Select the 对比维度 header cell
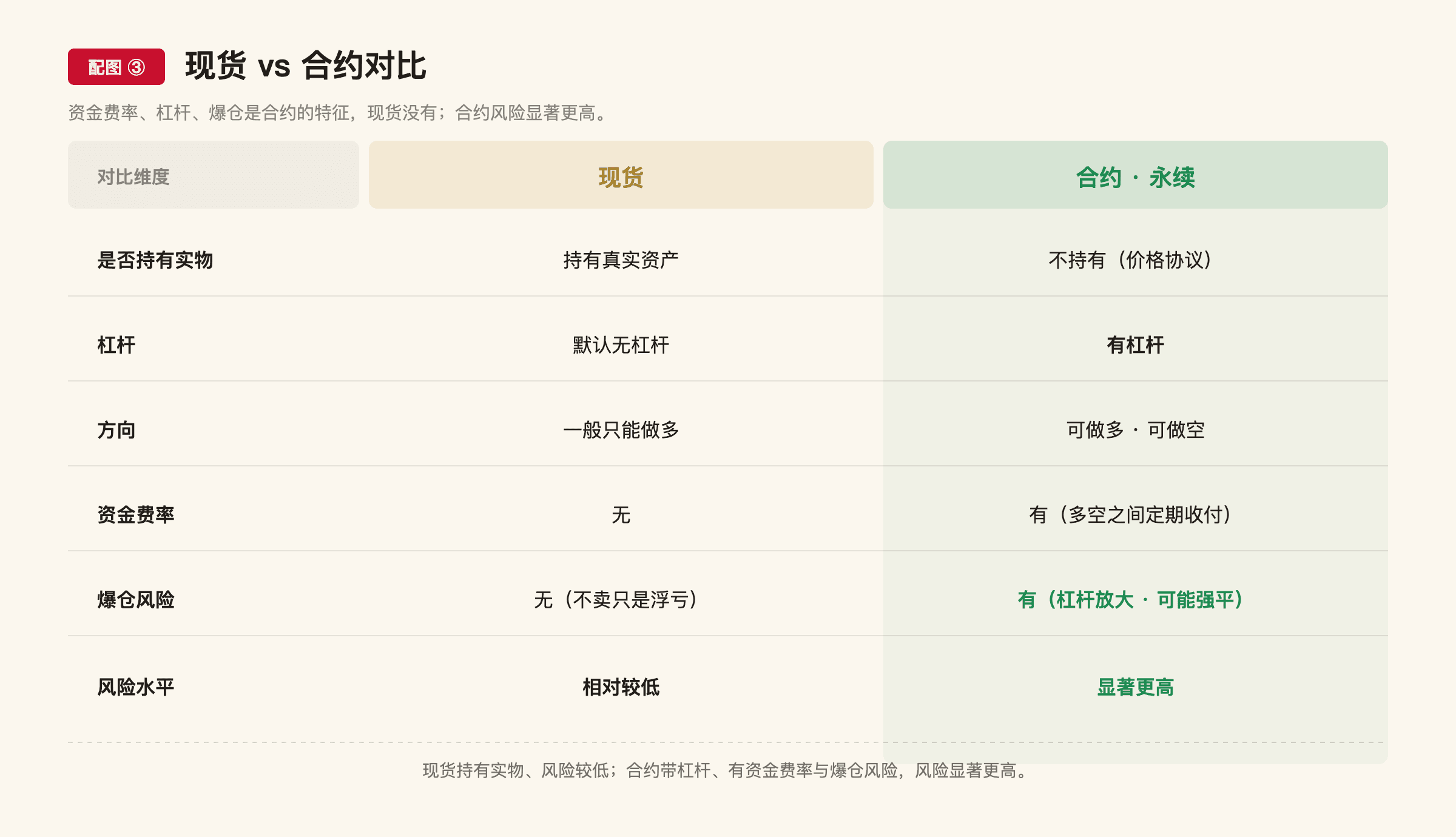The image size is (1456, 837). [x=214, y=175]
